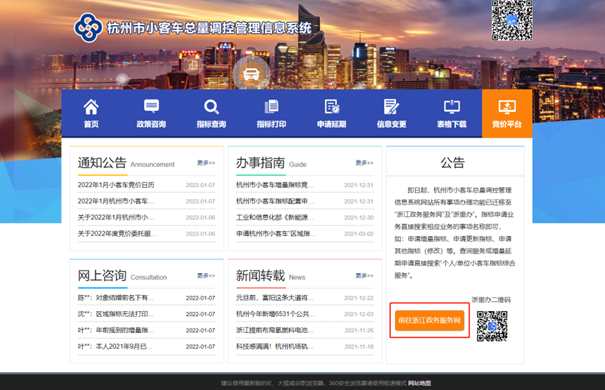Viewport: 605px width, 390px height.
Task: Open 更多>> in 网上咨询 section
Action: point(206,275)
